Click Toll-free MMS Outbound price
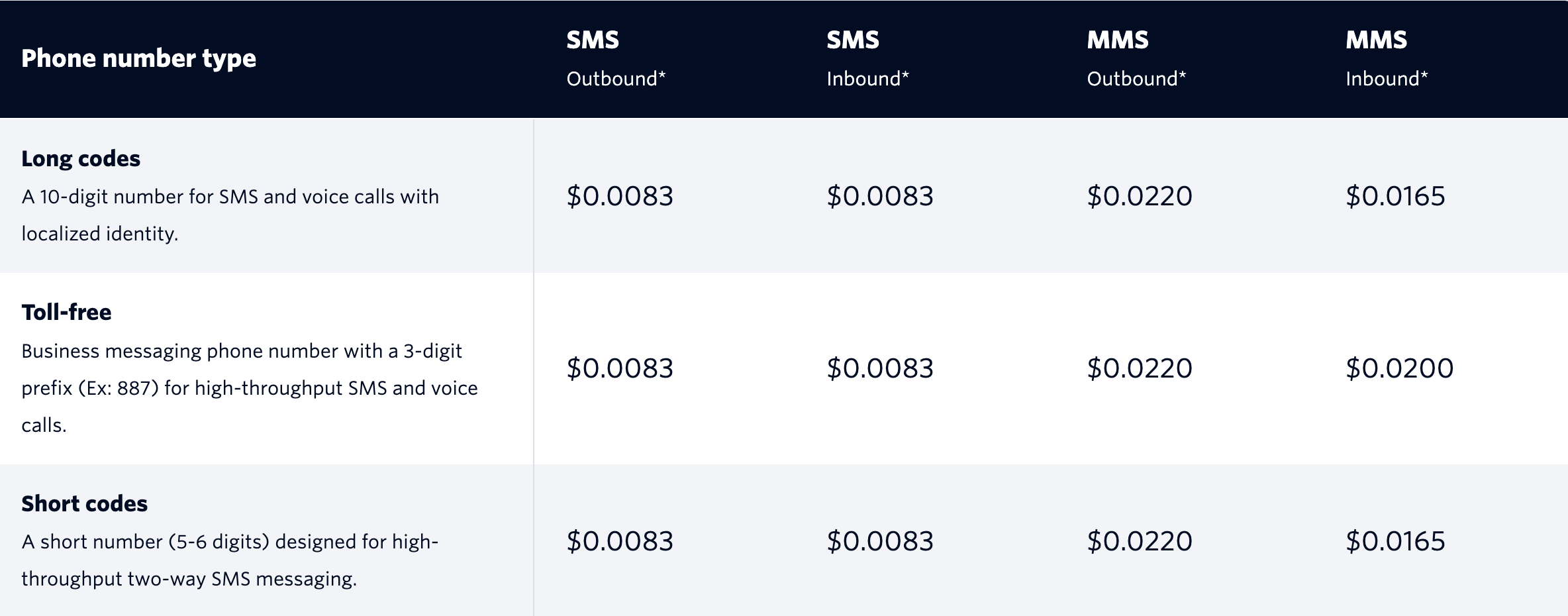The width and height of the screenshot is (1568, 616). point(1140,368)
